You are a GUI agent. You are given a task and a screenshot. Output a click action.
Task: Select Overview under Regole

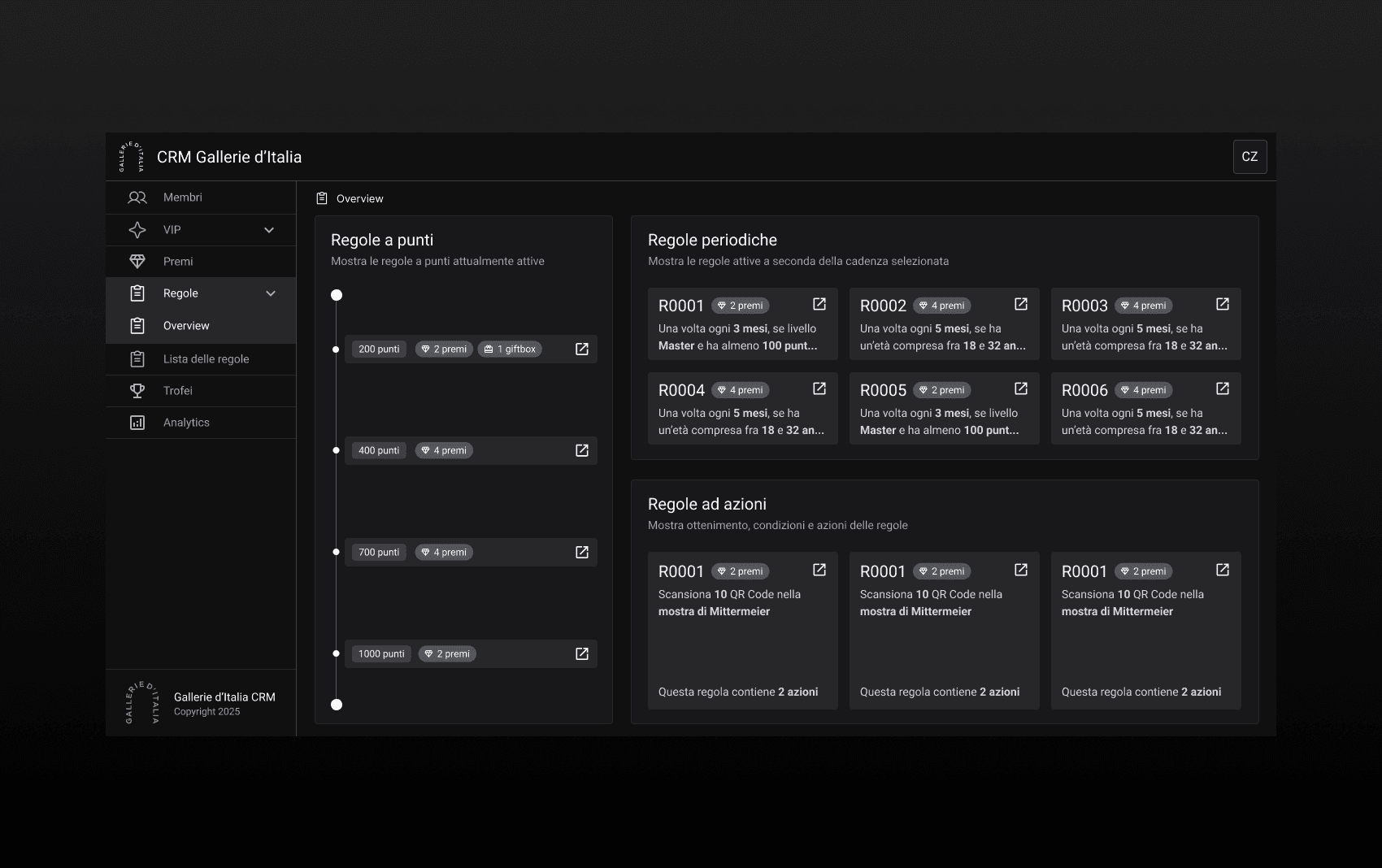click(201, 326)
